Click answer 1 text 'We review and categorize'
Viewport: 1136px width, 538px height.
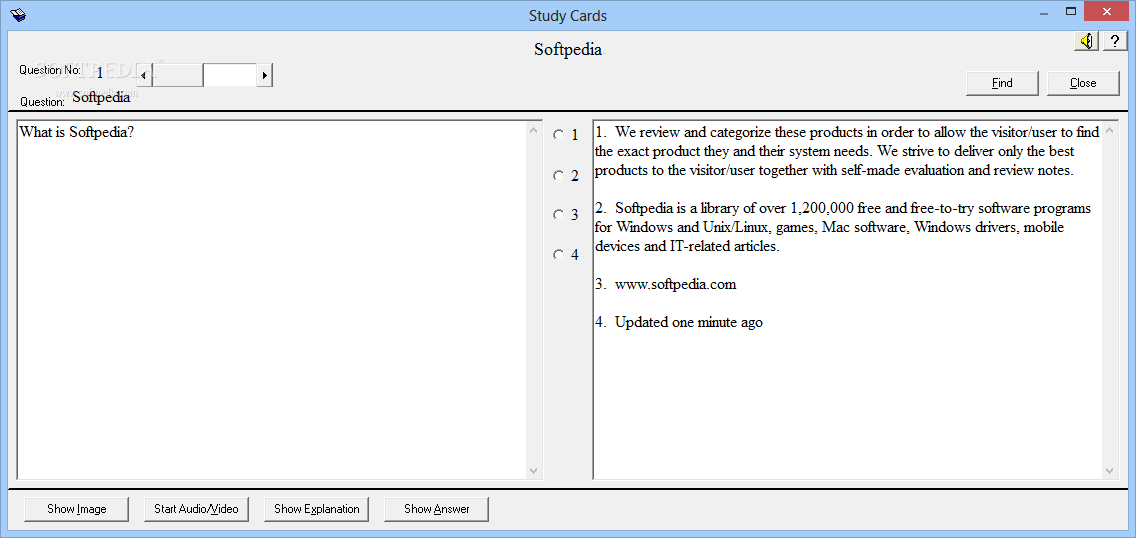(848, 151)
